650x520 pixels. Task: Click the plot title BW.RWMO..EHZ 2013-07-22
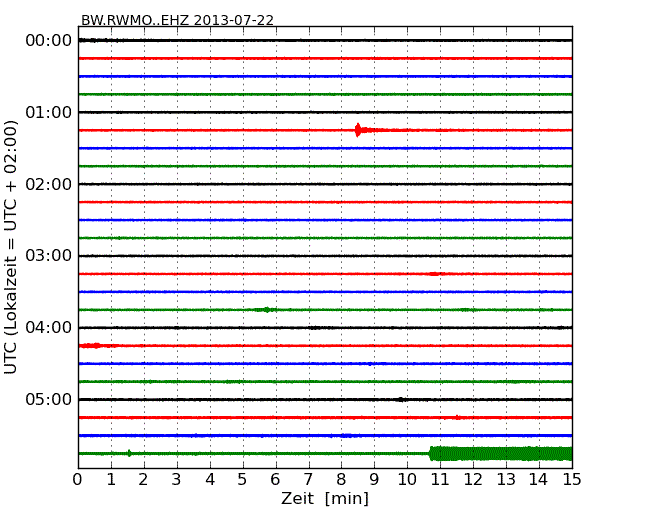[x=177, y=19]
